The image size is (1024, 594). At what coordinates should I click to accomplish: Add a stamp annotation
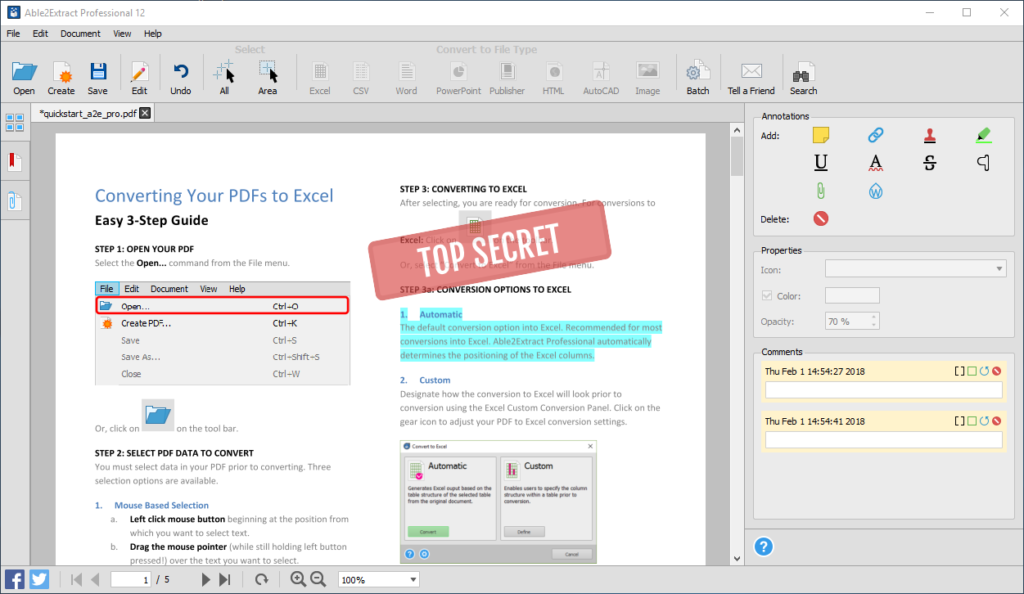(x=929, y=135)
